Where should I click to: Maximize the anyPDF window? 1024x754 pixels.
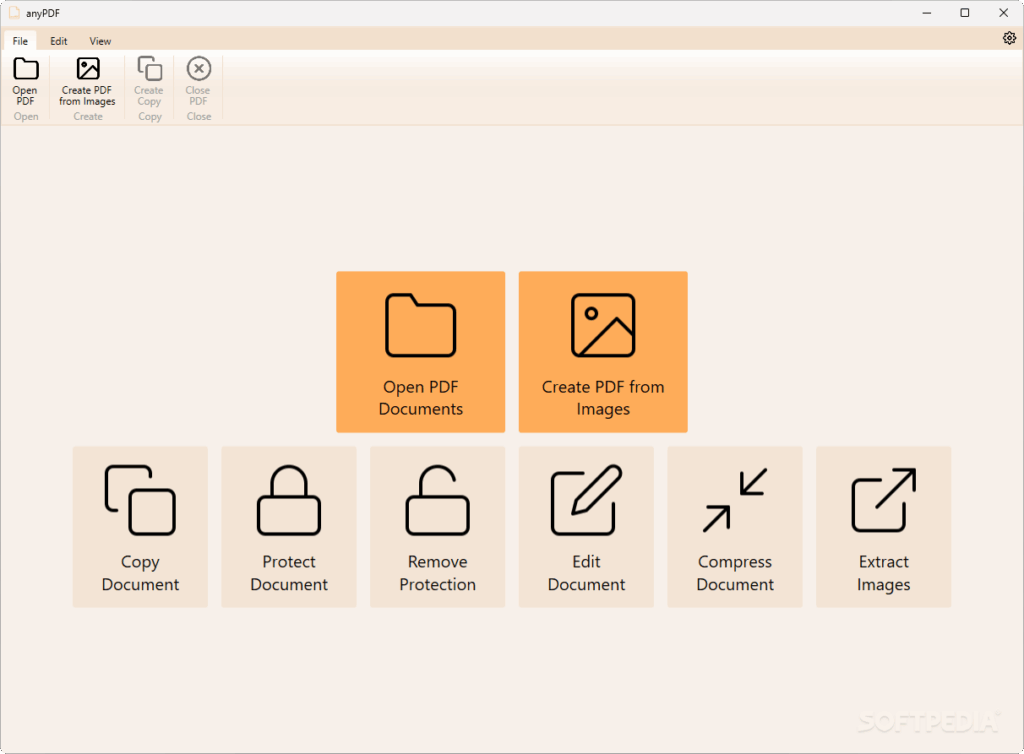click(965, 13)
